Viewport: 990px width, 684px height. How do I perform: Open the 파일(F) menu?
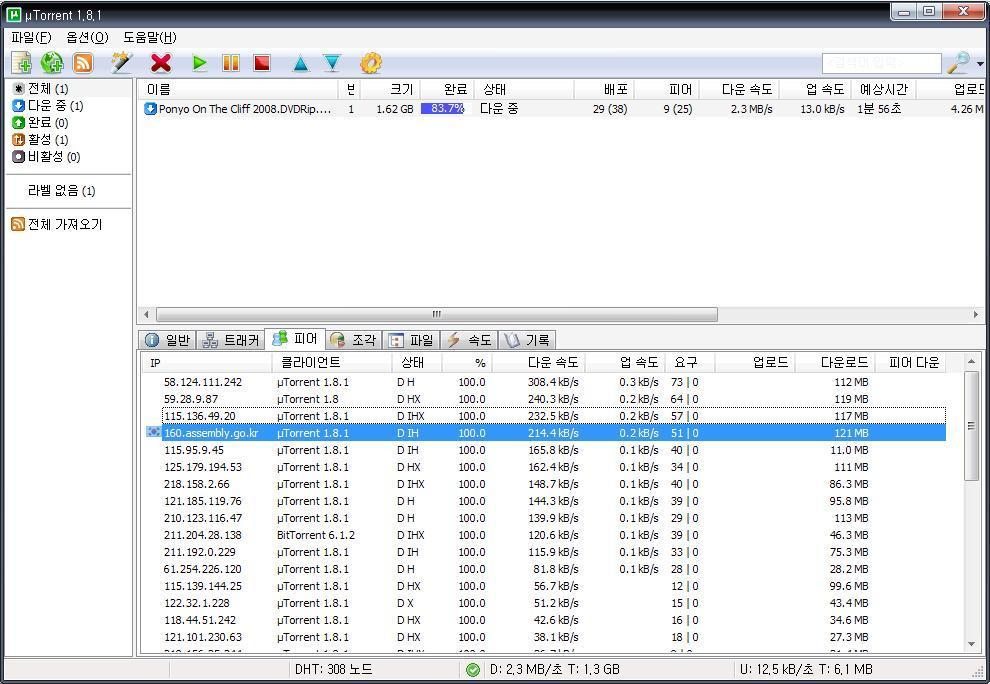31,38
